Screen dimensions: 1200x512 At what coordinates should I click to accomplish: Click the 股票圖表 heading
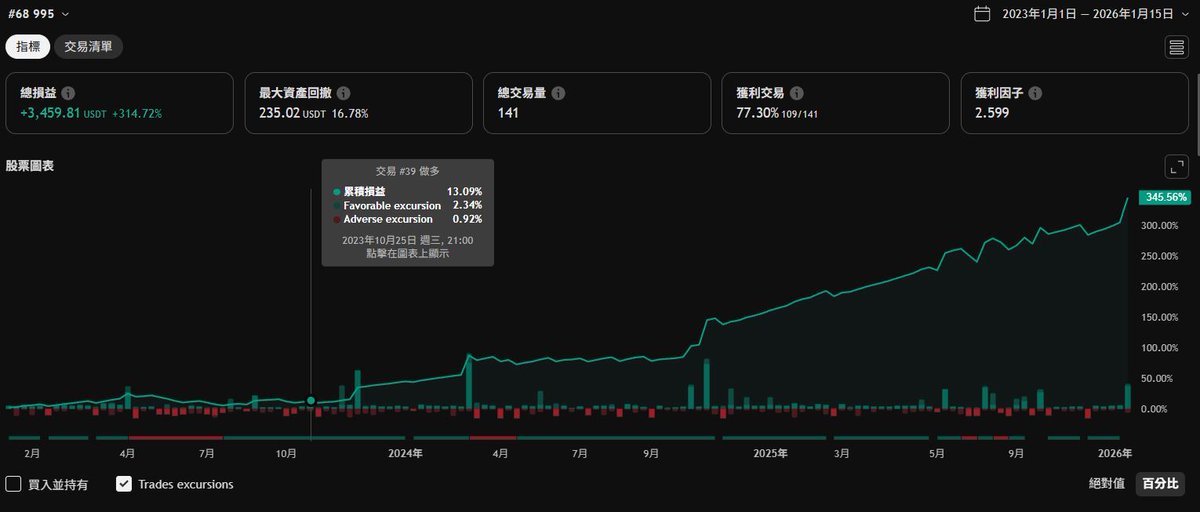pos(30,166)
